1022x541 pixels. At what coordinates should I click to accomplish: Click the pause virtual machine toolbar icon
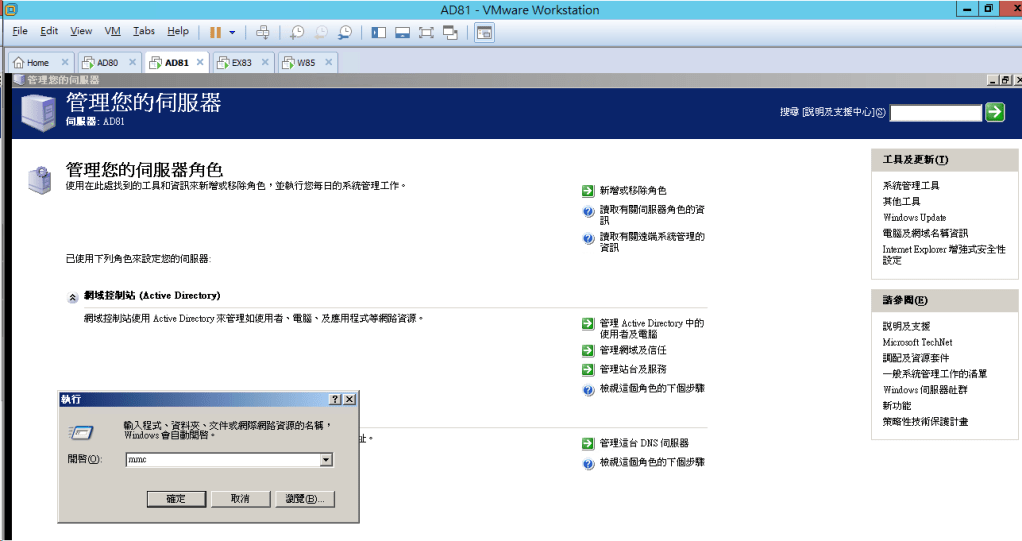pos(215,32)
